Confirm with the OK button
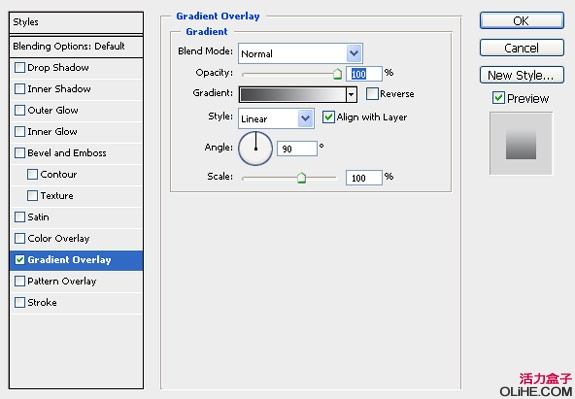This screenshot has height=399, width=575. pos(522,21)
